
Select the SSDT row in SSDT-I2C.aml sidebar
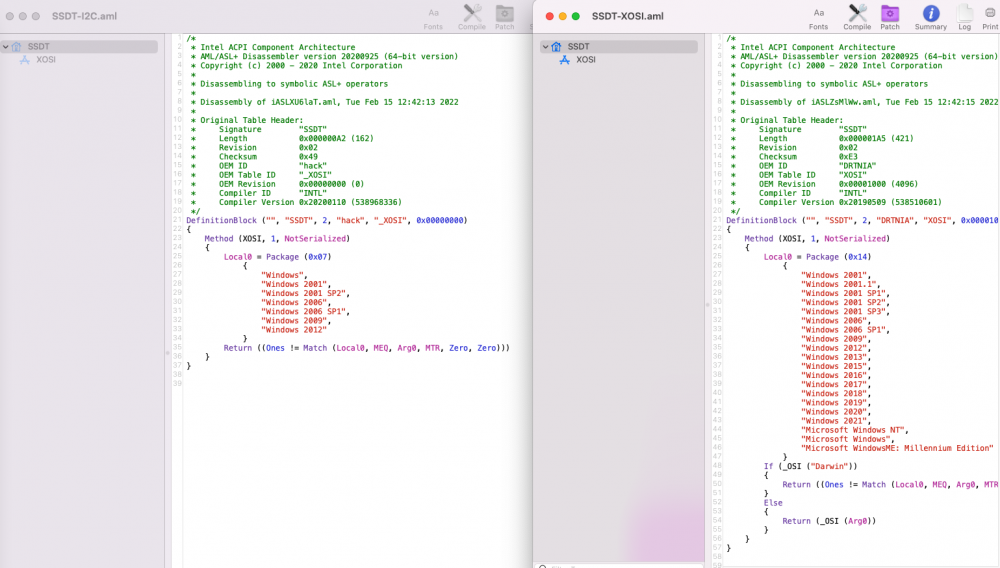[79, 47]
